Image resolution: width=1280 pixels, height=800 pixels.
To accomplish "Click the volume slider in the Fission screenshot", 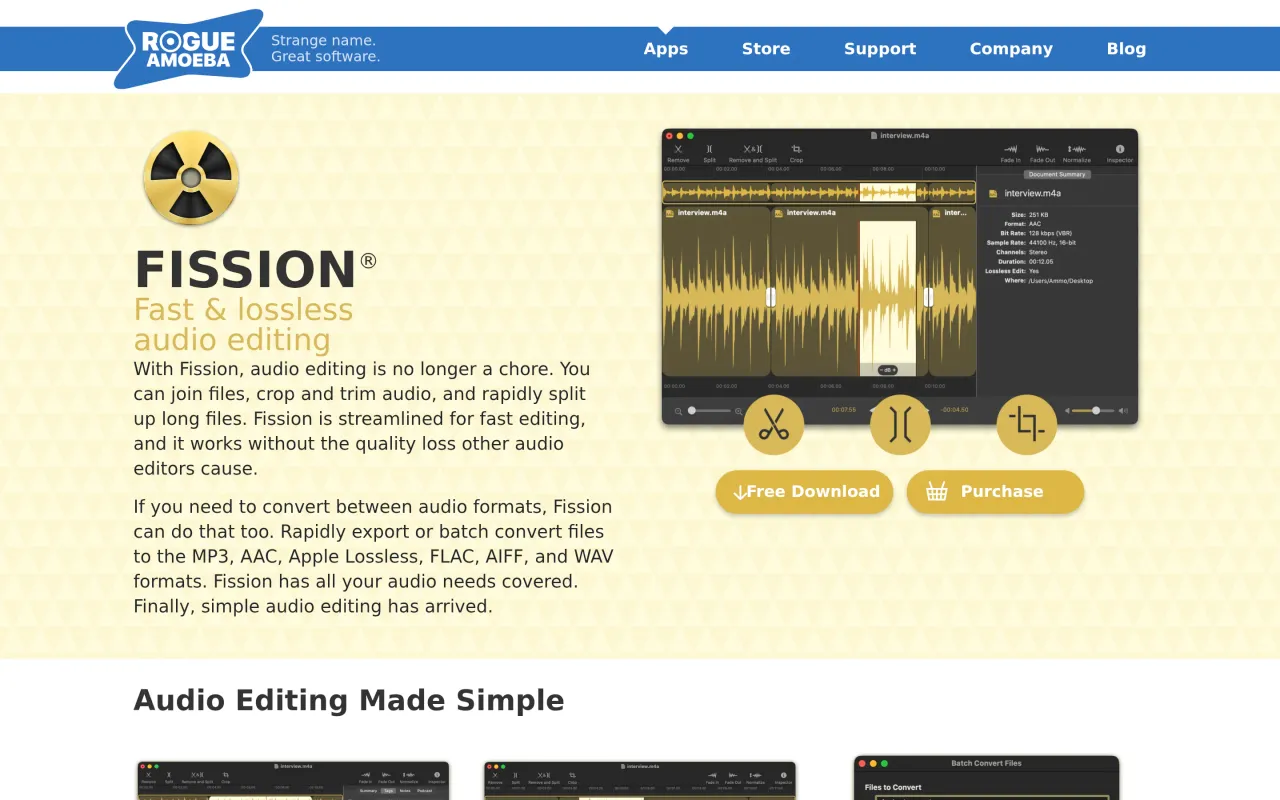I will (1094, 410).
